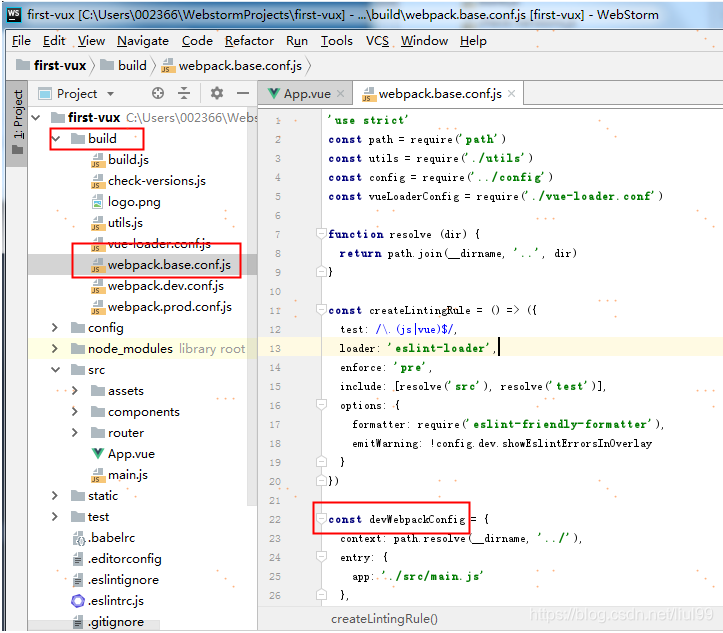Click the collapse all icon in Project panel
723x633 pixels.
184,93
